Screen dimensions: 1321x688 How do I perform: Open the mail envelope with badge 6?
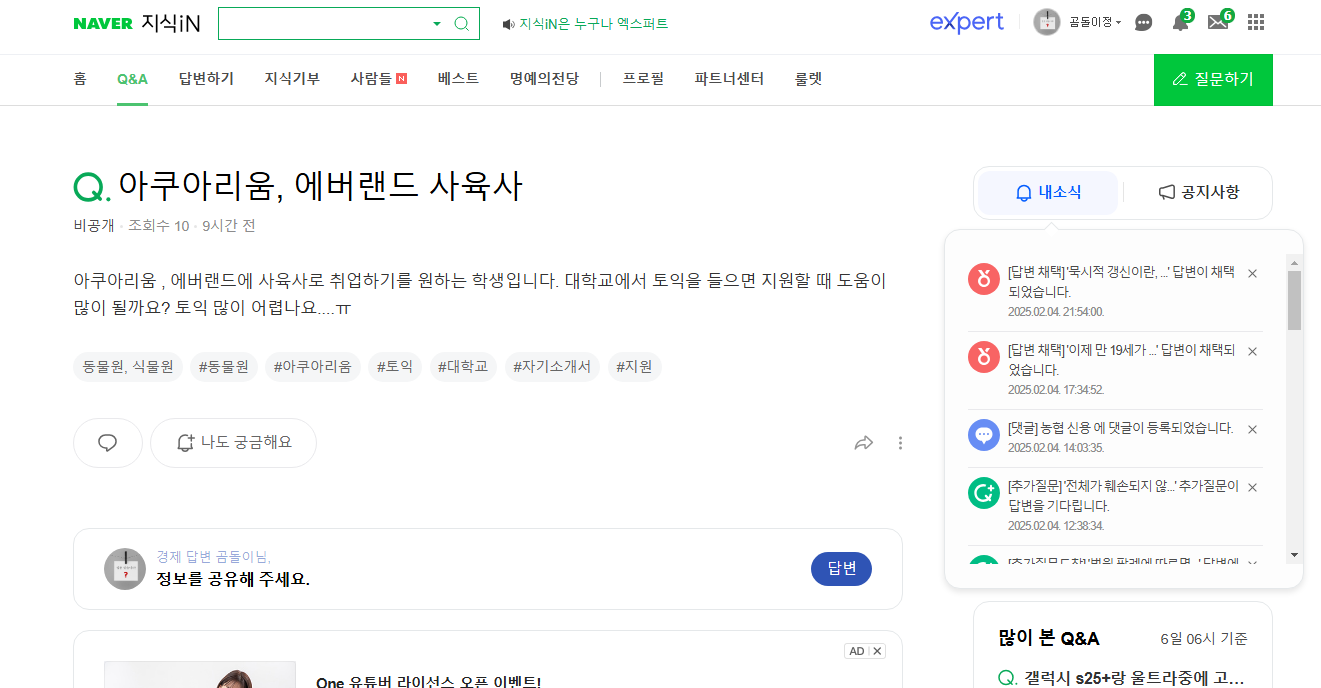pyautogui.click(x=1219, y=22)
